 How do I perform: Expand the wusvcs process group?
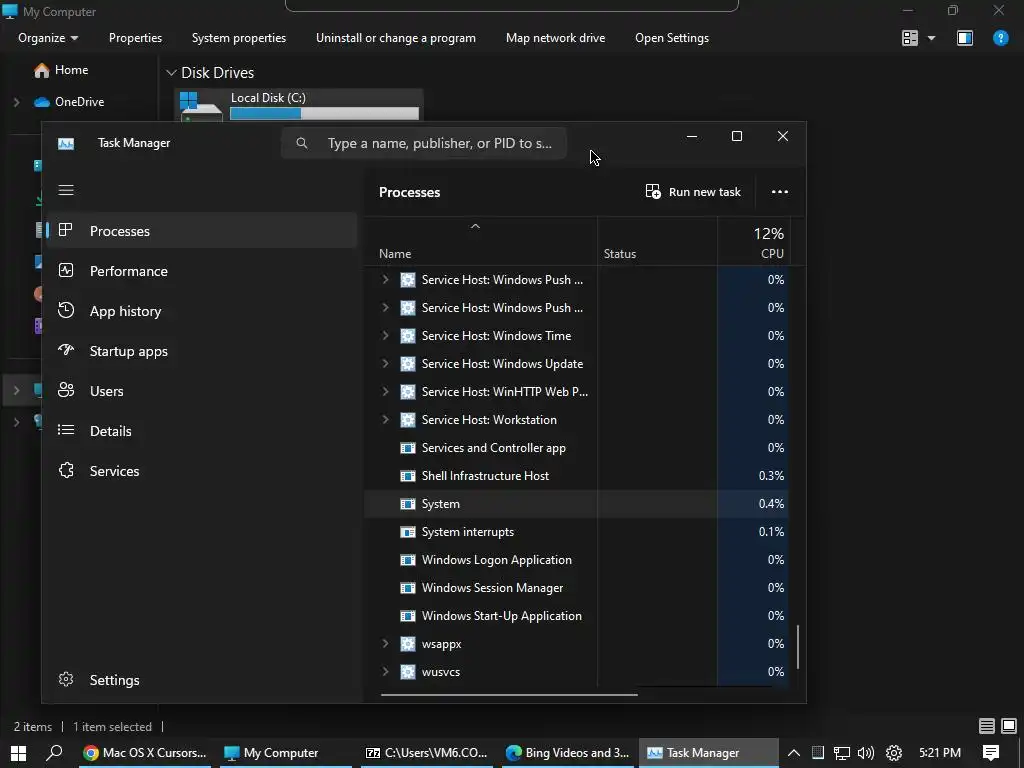(x=385, y=672)
